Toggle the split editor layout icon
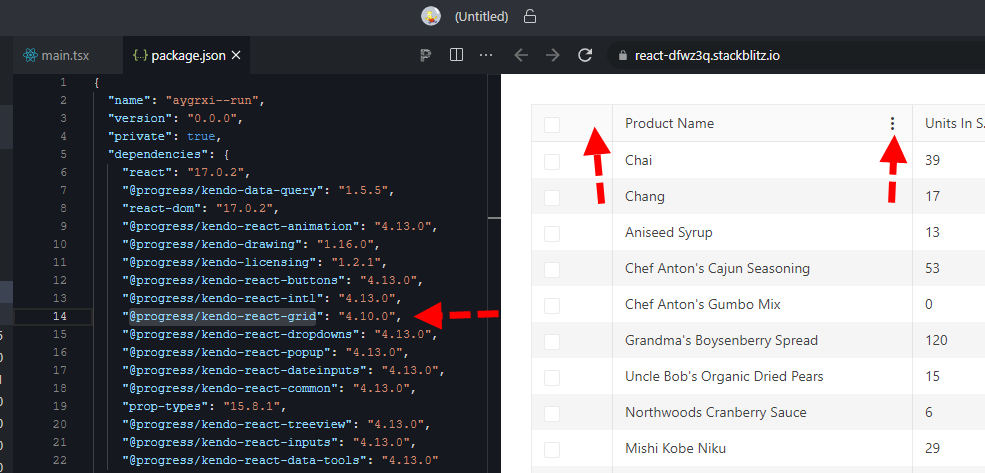The height and width of the screenshot is (473, 985). point(457,55)
